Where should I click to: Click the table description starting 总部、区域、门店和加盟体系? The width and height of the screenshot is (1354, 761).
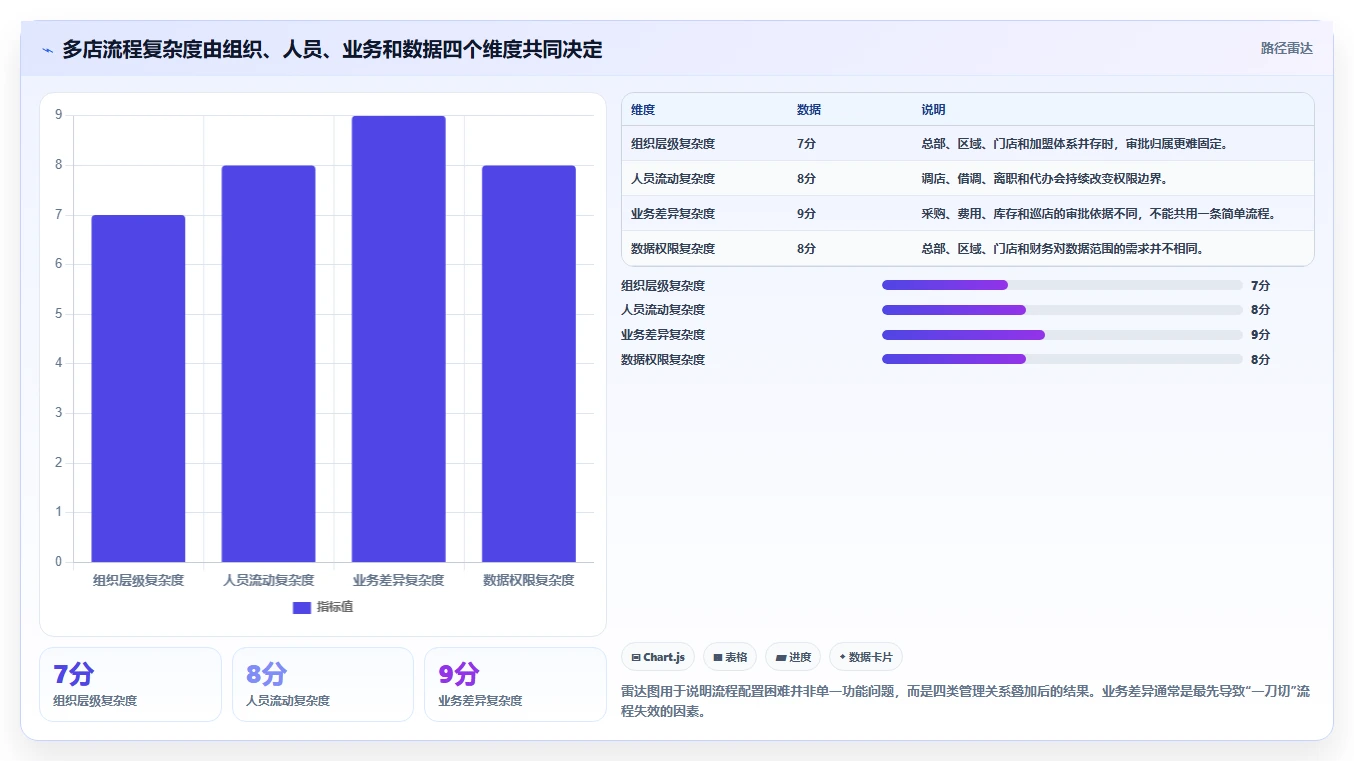pos(1075,144)
